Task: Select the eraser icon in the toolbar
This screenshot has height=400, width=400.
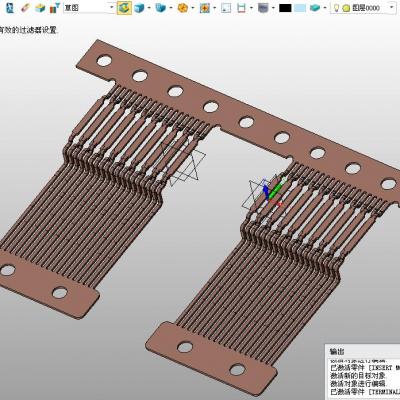Action: tap(26, 7)
